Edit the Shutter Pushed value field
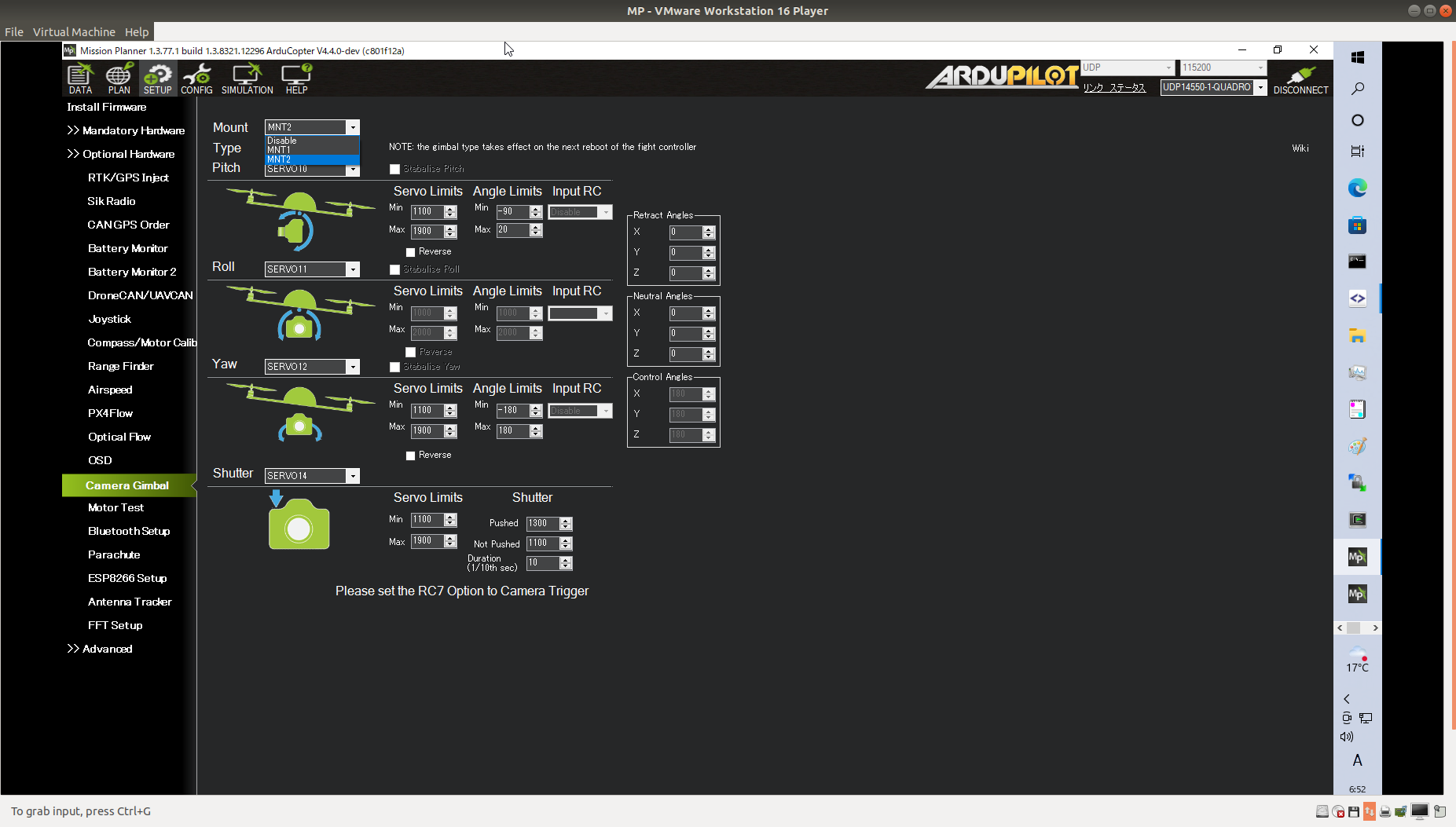 pyautogui.click(x=544, y=523)
